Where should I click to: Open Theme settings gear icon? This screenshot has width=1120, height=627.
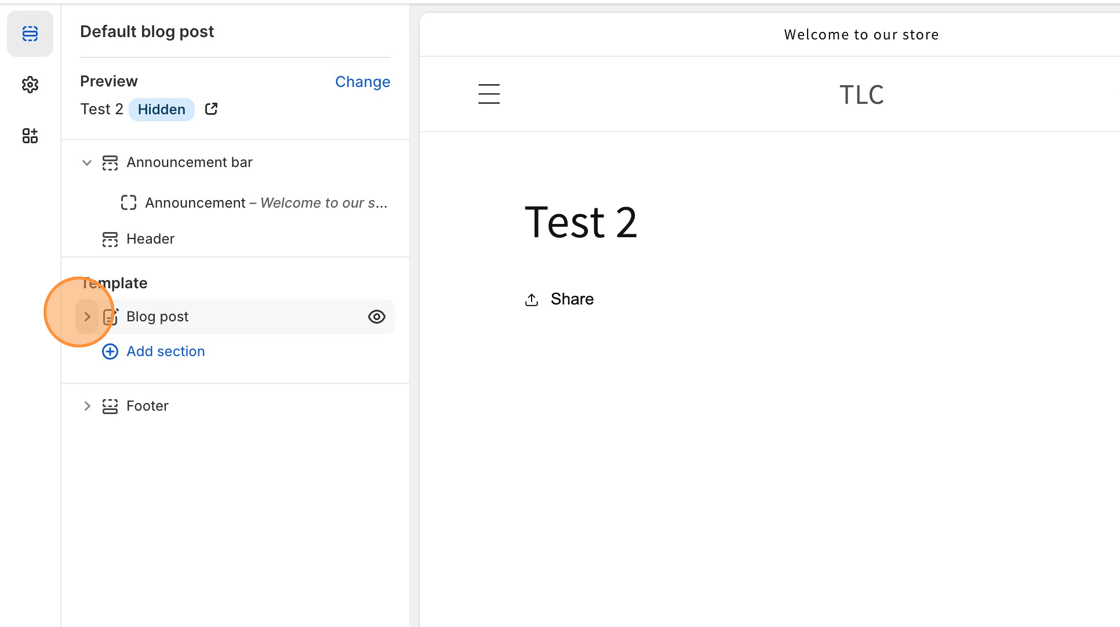click(x=30, y=85)
